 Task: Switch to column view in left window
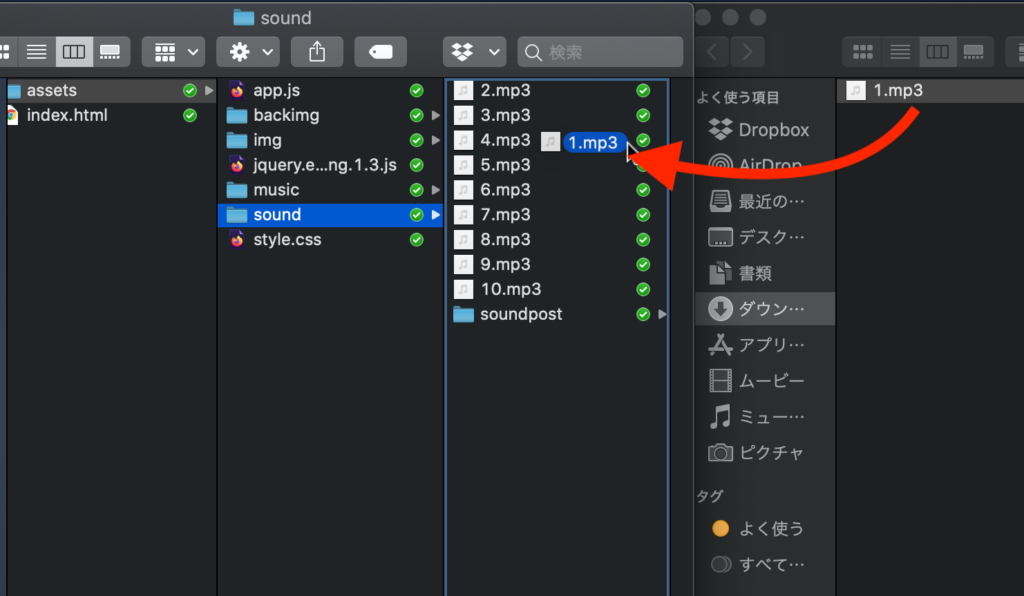pos(74,51)
